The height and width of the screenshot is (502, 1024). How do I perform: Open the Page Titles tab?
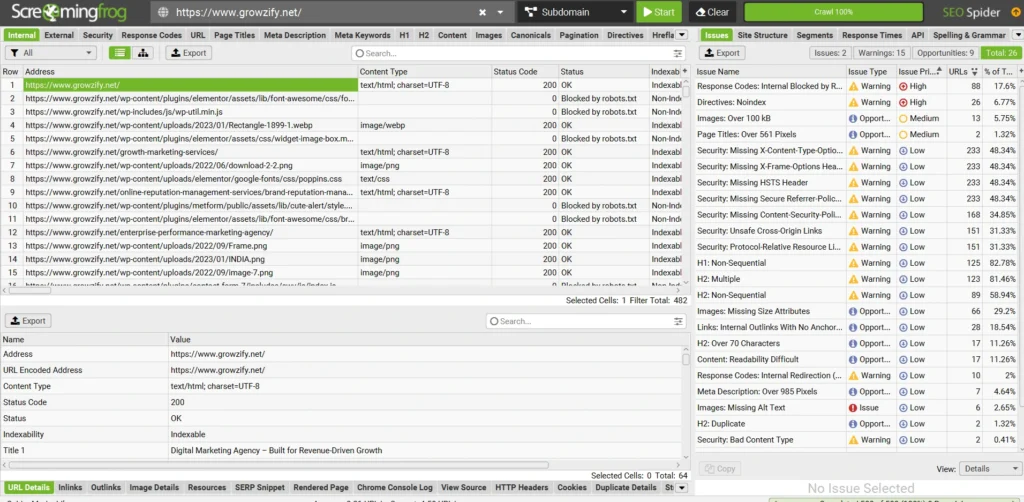234,35
